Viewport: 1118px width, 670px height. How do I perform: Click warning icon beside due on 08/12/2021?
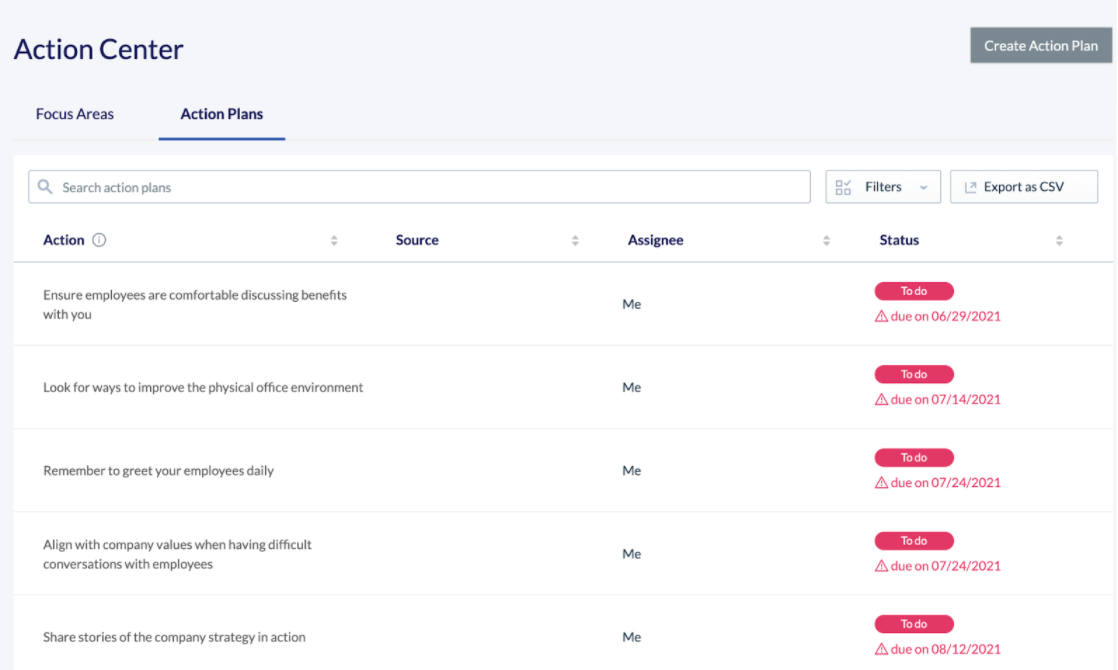click(881, 649)
